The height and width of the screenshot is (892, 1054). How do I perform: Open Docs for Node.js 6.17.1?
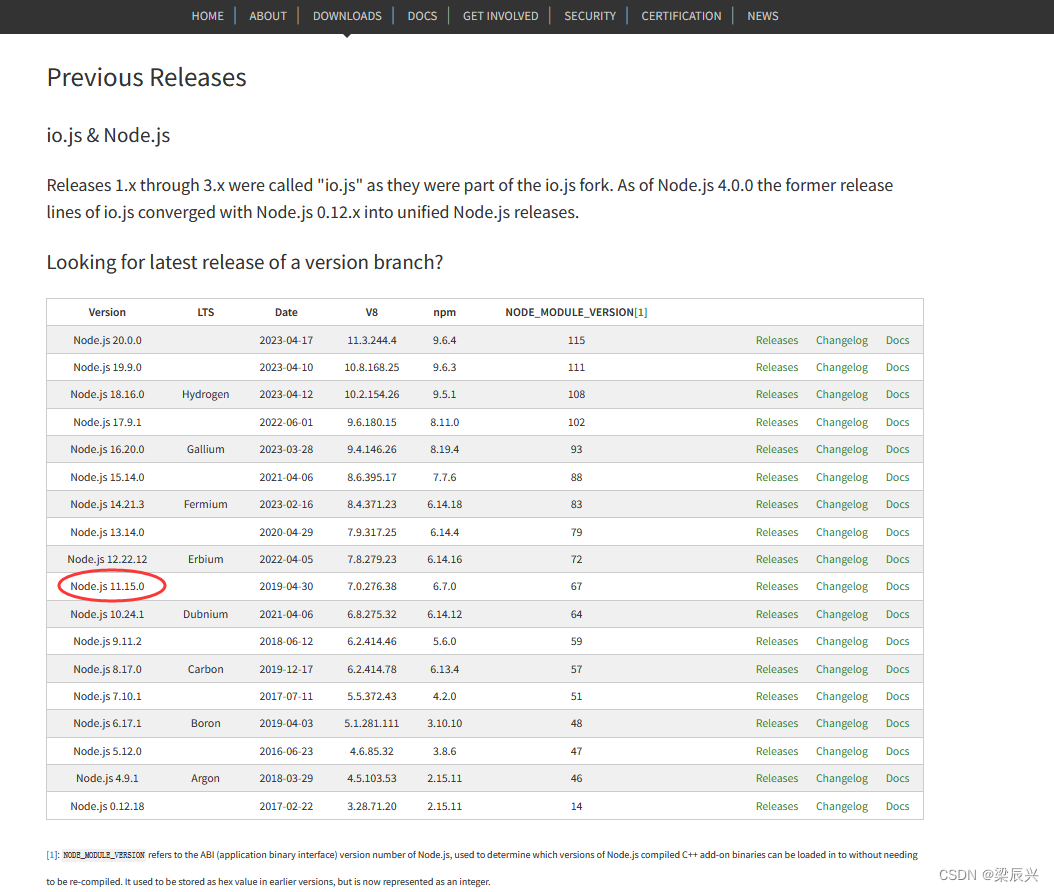tap(897, 723)
